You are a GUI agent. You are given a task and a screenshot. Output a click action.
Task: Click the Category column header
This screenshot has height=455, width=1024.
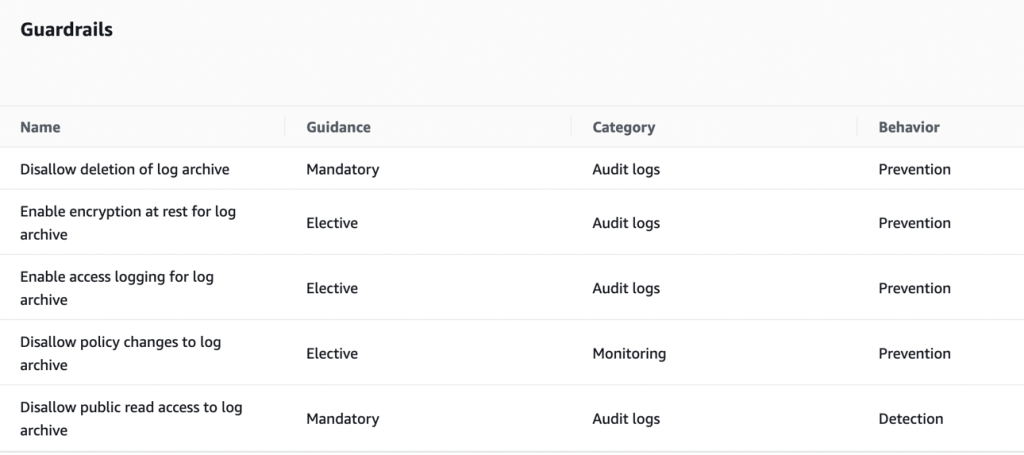tap(624, 127)
